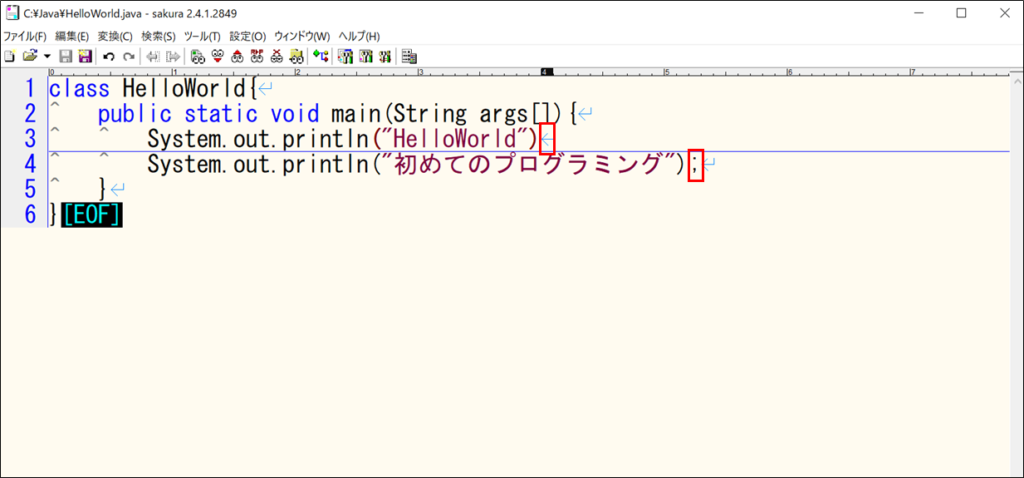Click the Save As icon

click(x=85, y=57)
